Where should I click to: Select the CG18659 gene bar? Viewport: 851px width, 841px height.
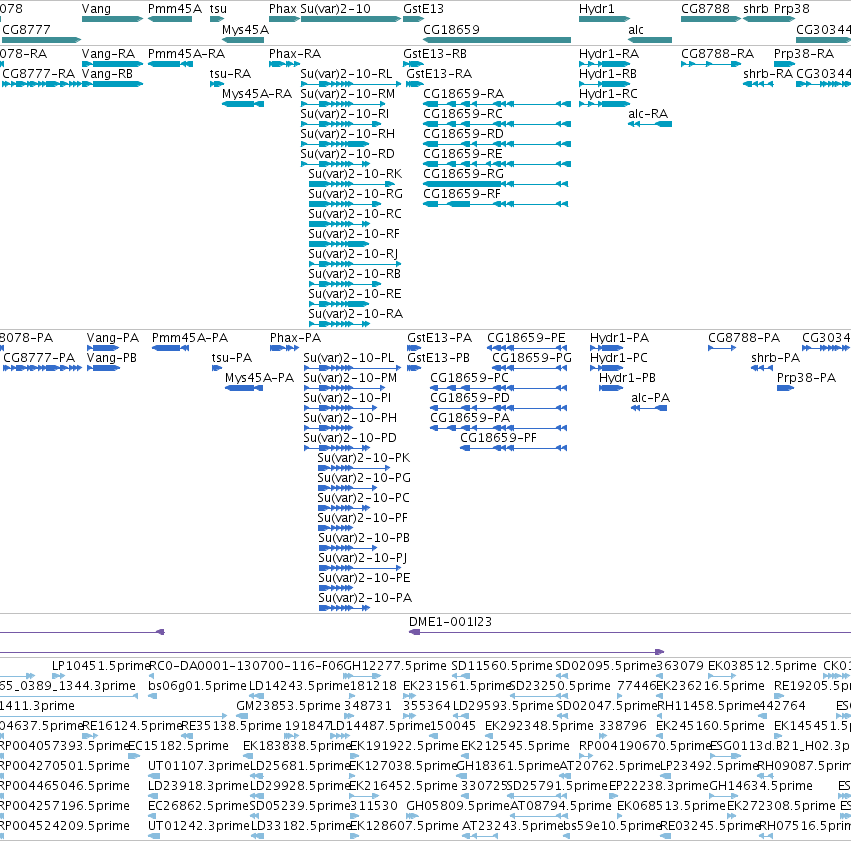click(x=497, y=40)
